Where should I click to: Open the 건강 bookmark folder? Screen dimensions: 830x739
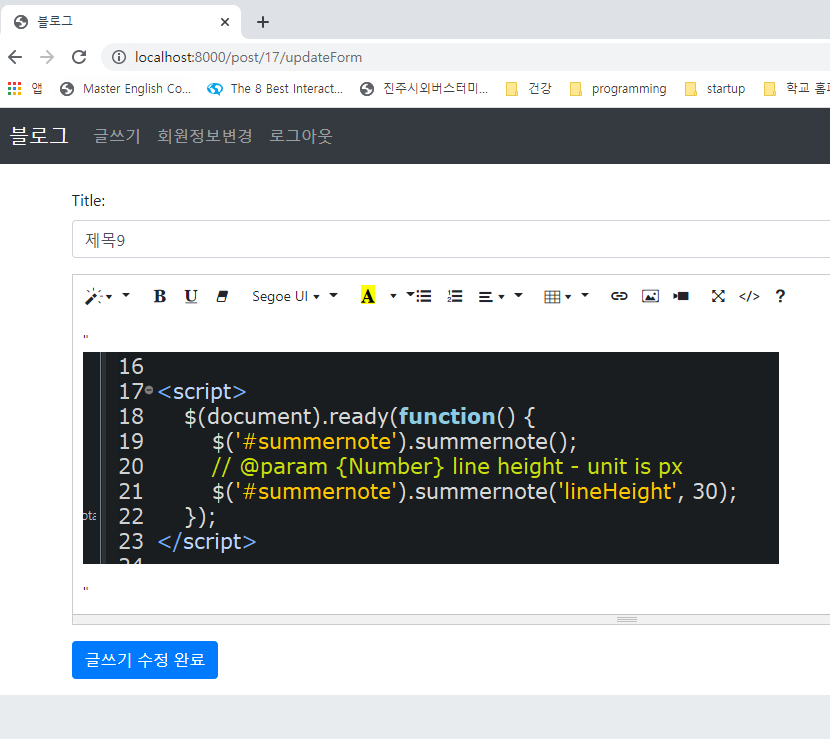[529, 88]
